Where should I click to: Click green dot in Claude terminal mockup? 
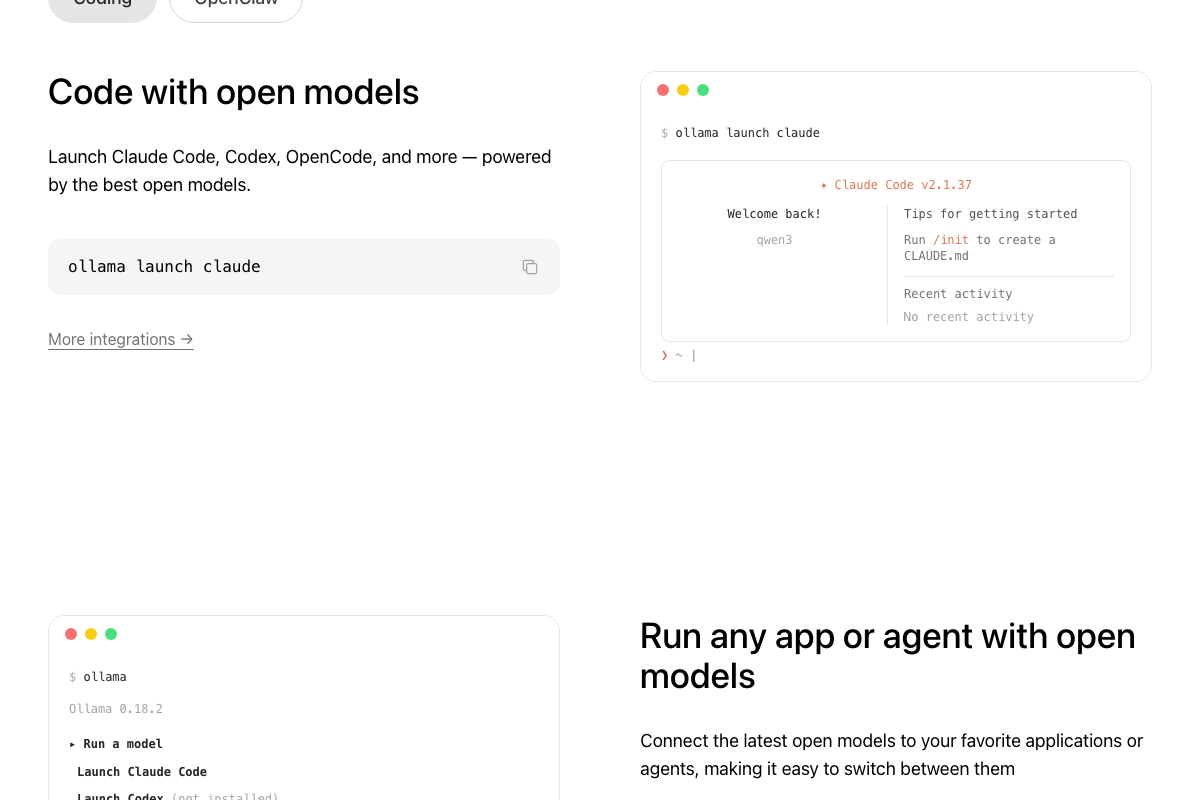tap(703, 90)
